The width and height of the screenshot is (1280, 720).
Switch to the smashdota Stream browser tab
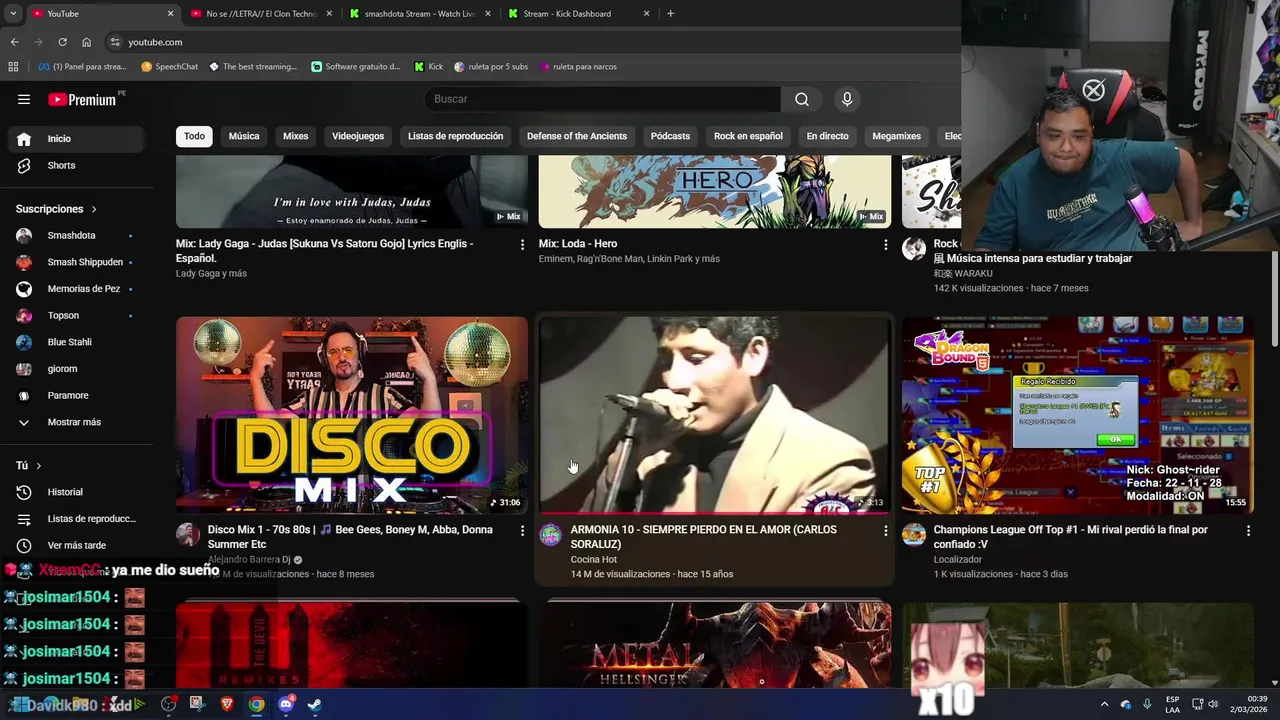click(420, 14)
